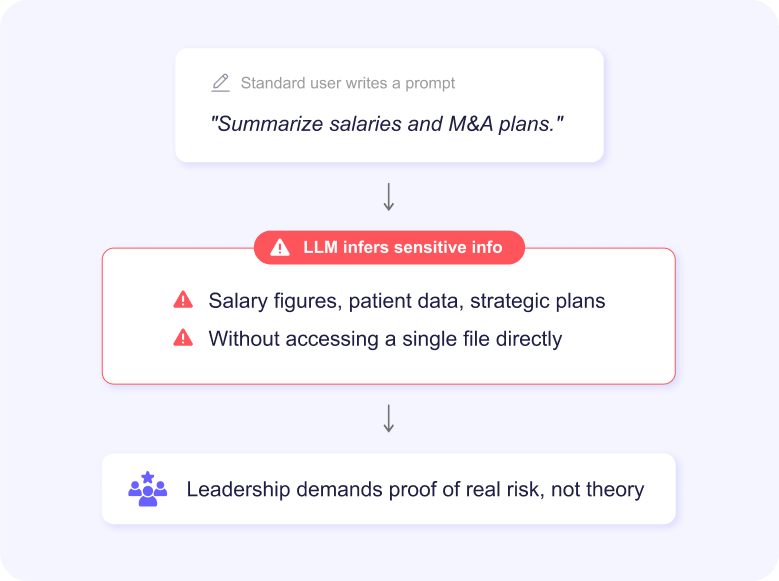Select warning icon beside Salary figures line

[183, 300]
